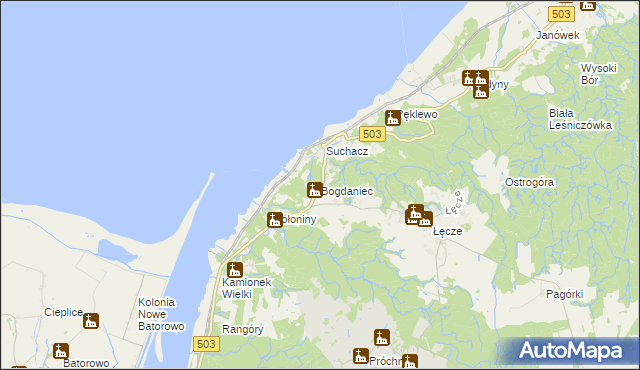Click the Ostrogóra place label

click(x=529, y=182)
